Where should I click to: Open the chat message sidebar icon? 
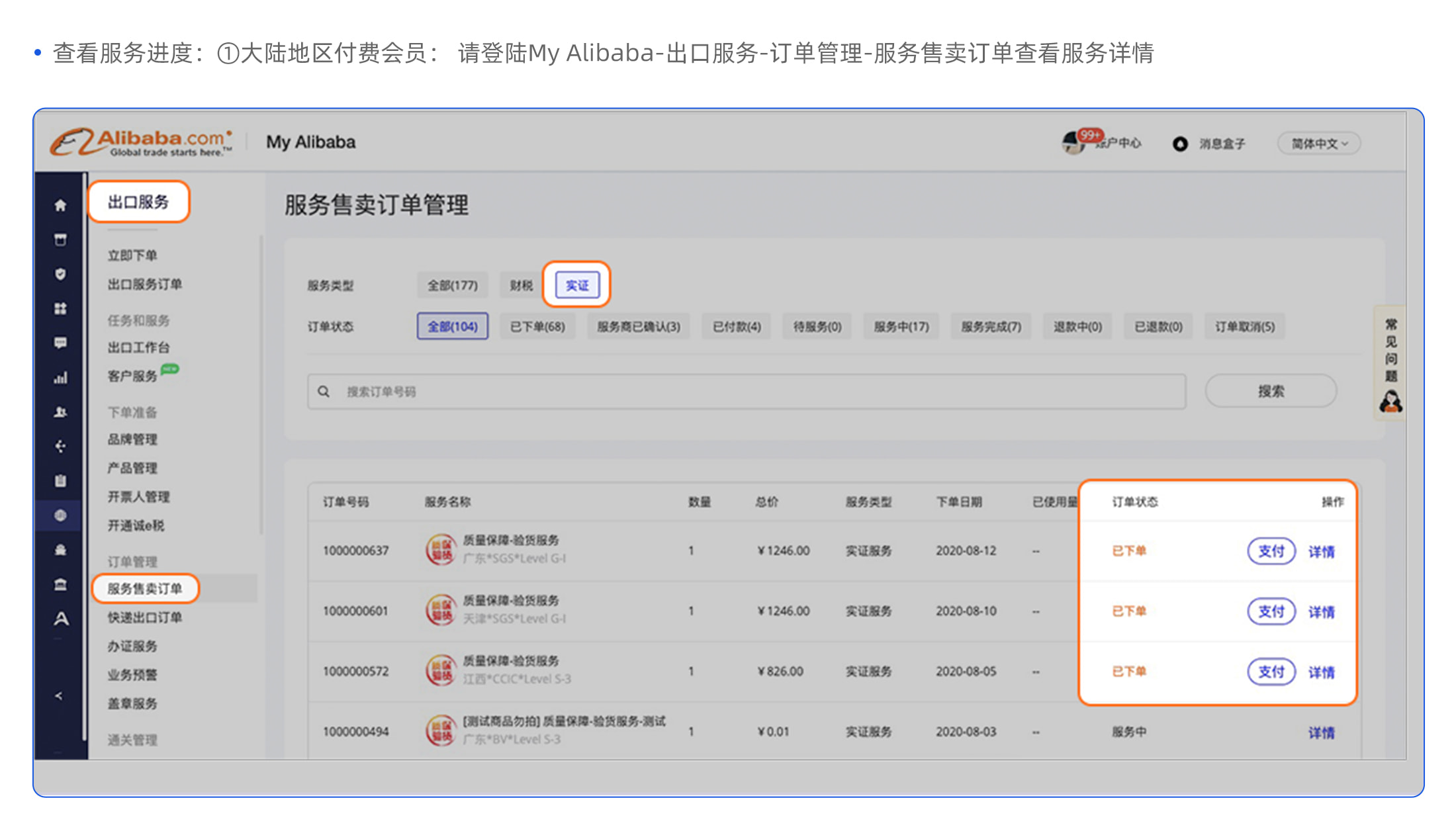click(x=60, y=343)
